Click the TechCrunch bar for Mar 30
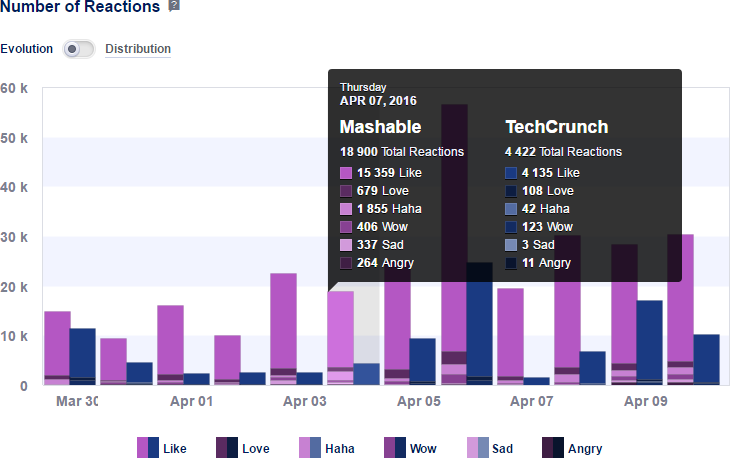 (82, 357)
